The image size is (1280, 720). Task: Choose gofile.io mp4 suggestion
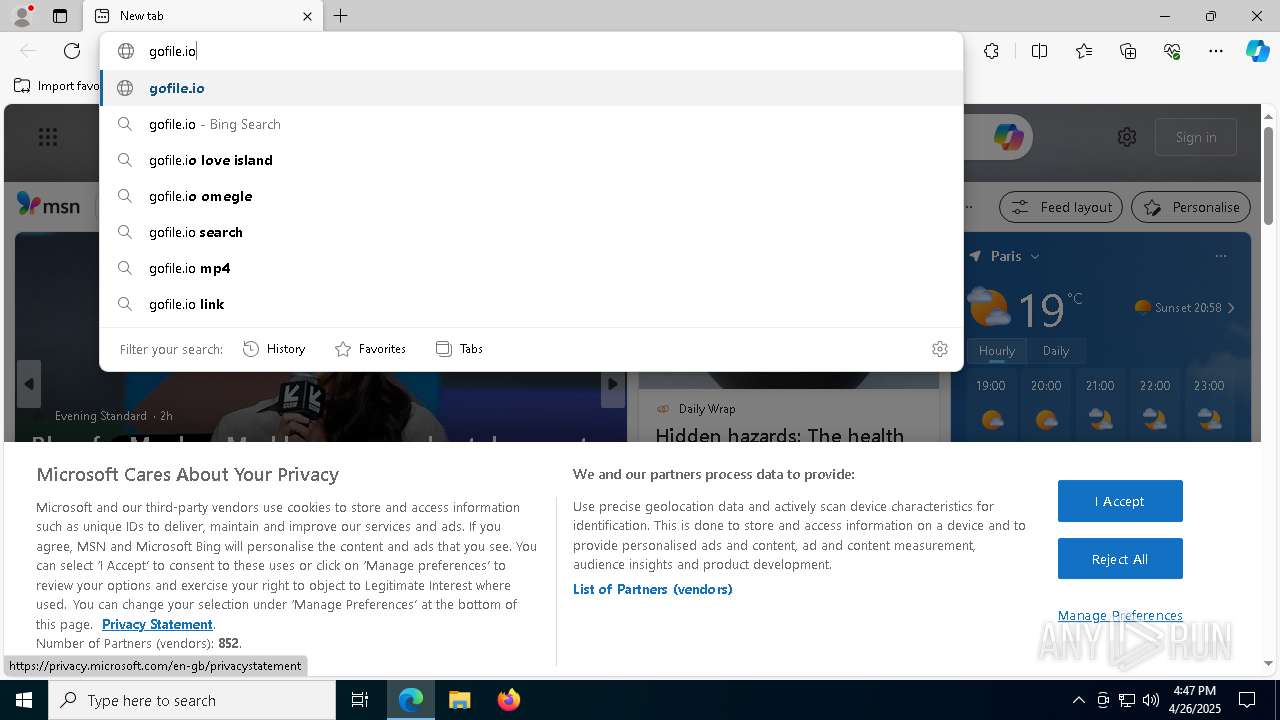(x=531, y=268)
